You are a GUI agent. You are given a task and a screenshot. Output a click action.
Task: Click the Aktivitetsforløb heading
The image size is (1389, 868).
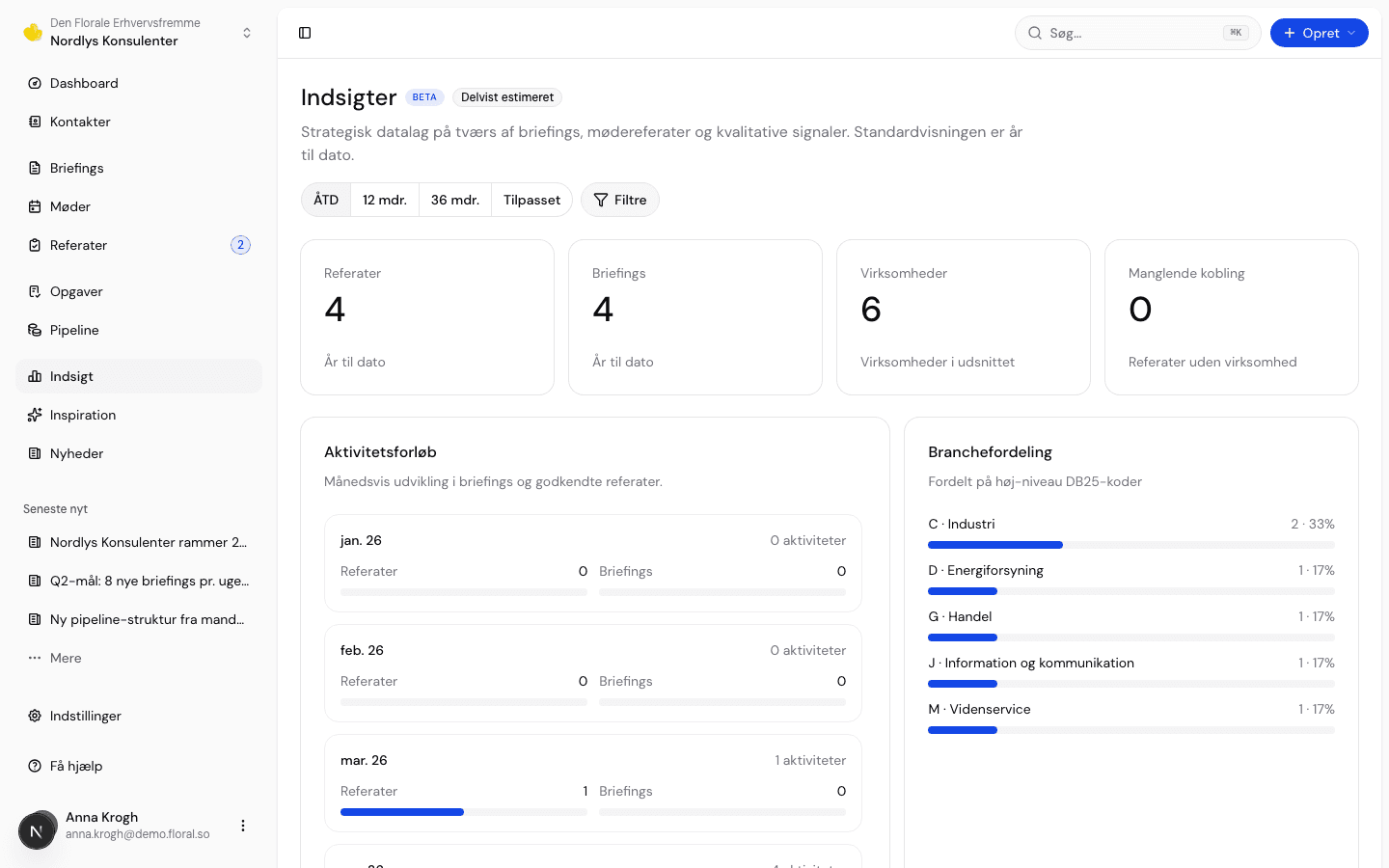pos(380,451)
